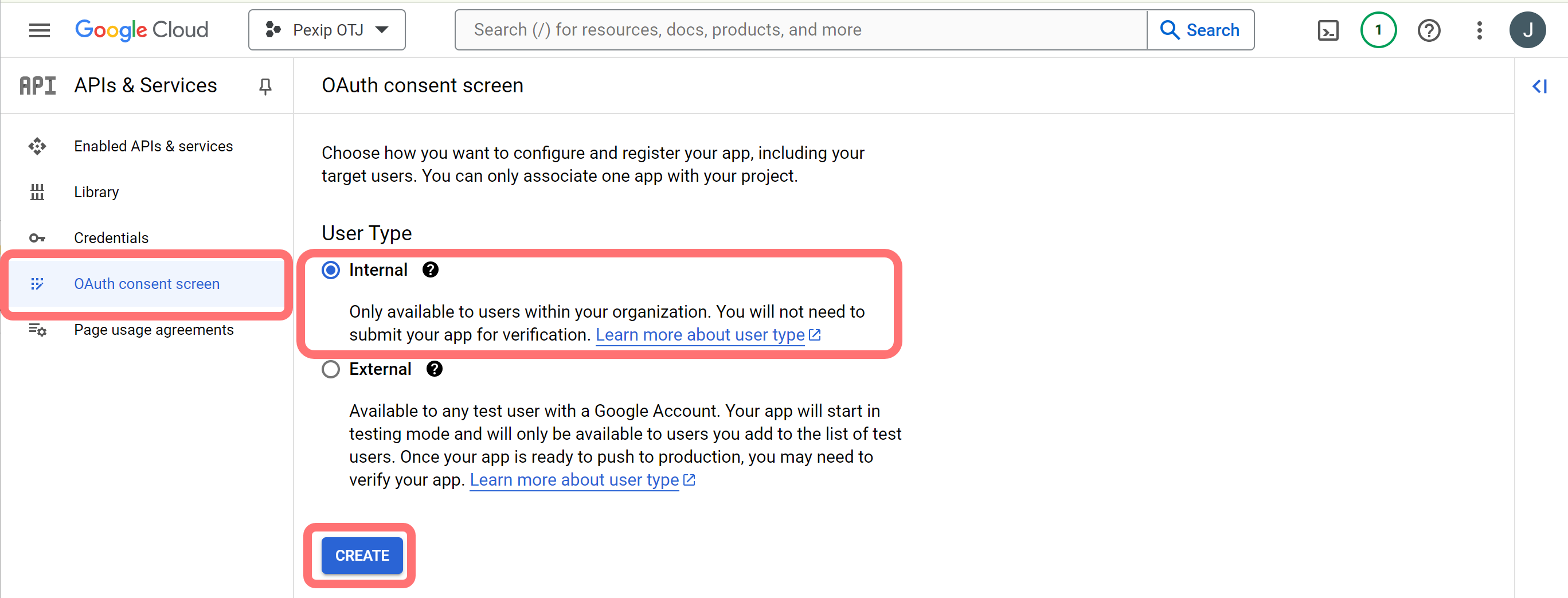The width and height of the screenshot is (1568, 598).
Task: Navigate to Credentials in sidebar
Action: click(111, 237)
